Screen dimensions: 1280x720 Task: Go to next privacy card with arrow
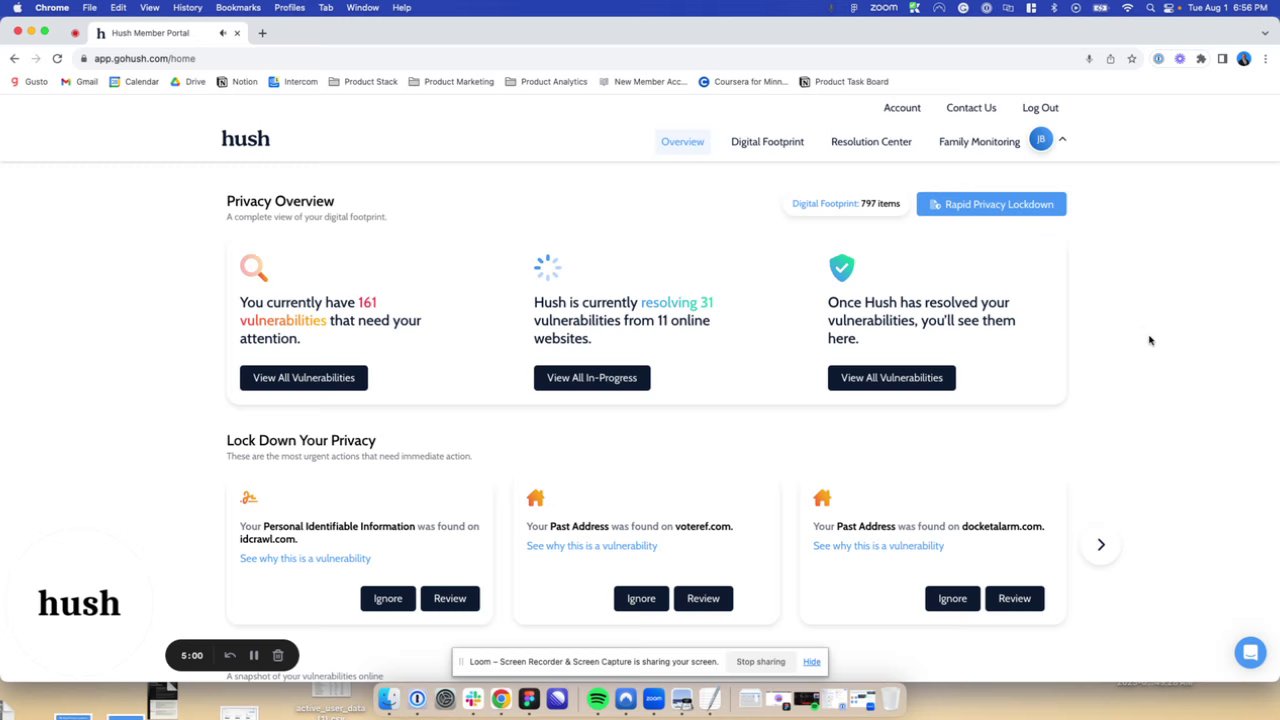tap(1101, 545)
